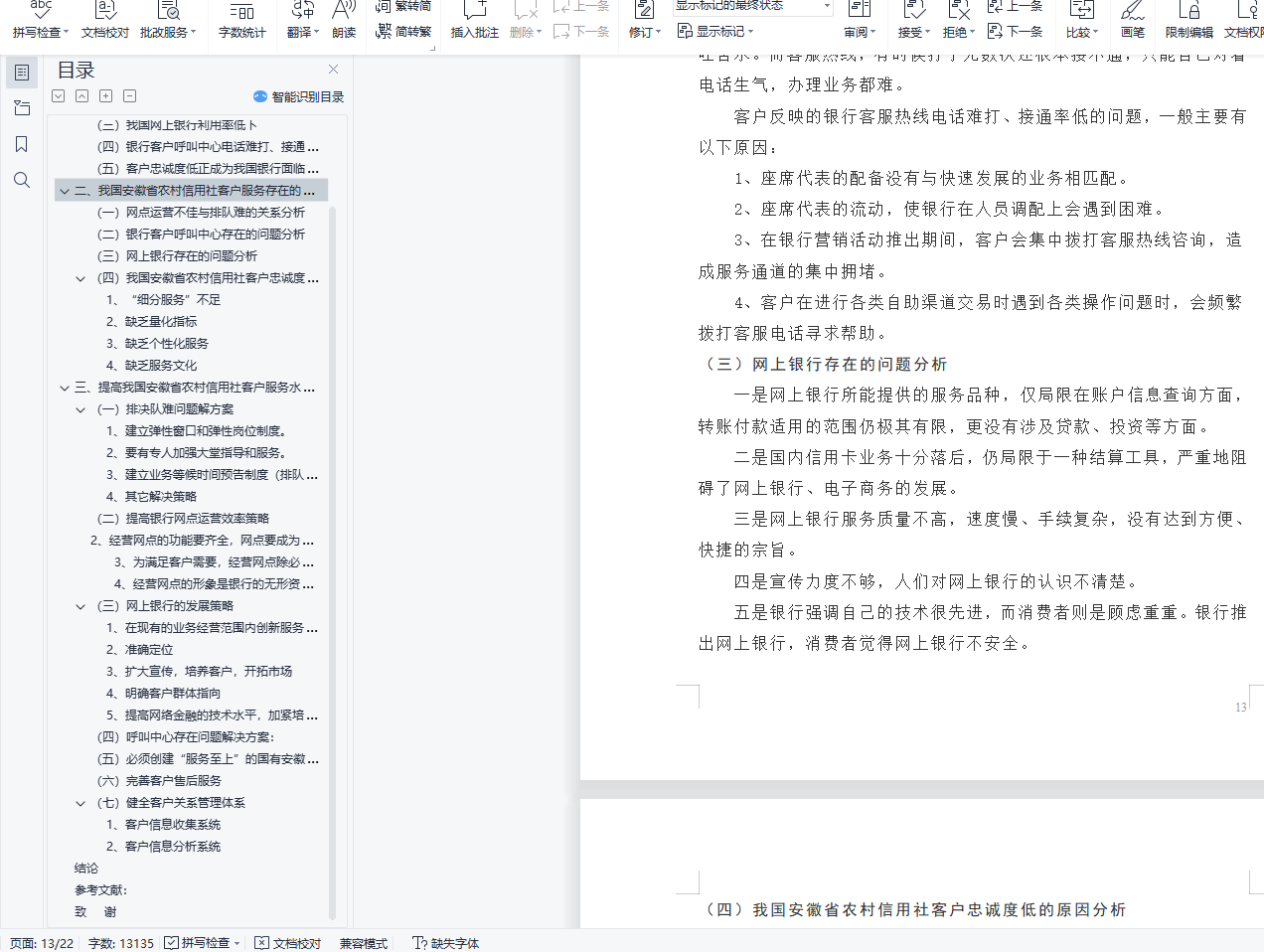Viewport: 1264px width, 952px height.
Task: Open the 显示标记 dropdown menu
Action: point(715,31)
